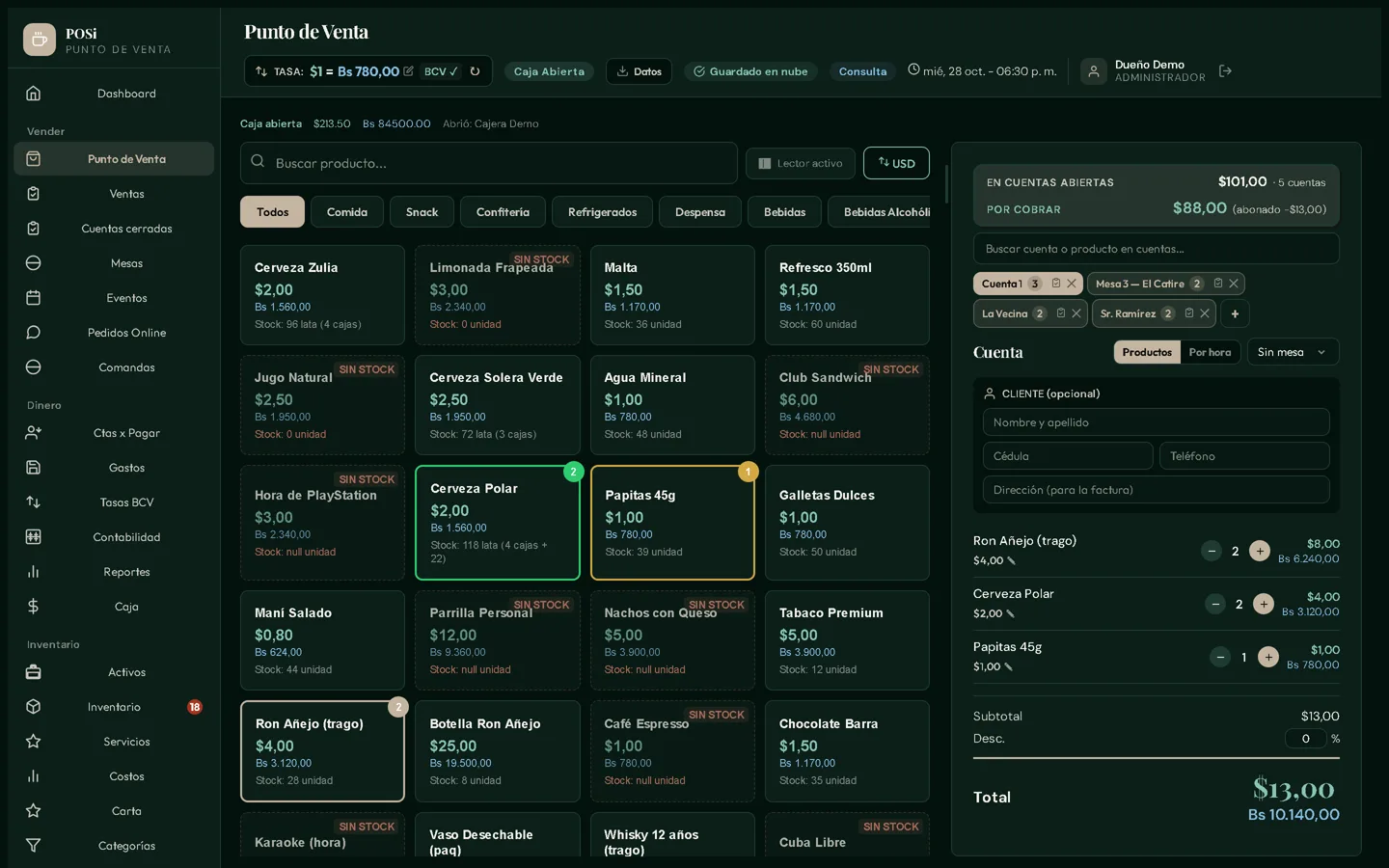Click the clipboard icon on Mesa 3 tab
The height and width of the screenshot is (868, 1389).
click(x=1218, y=284)
